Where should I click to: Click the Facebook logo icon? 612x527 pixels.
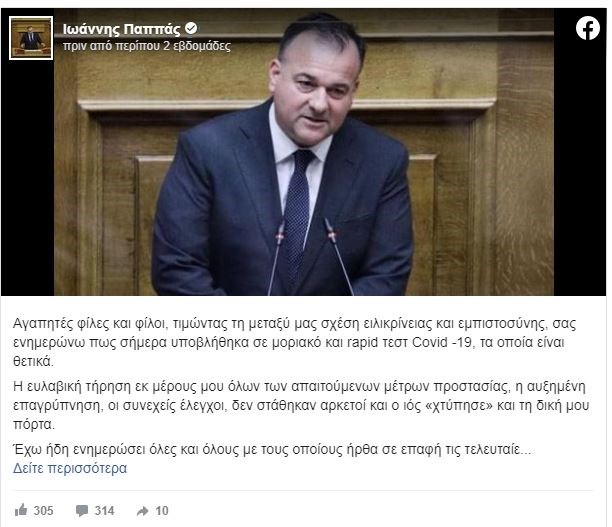pyautogui.click(x=587, y=28)
